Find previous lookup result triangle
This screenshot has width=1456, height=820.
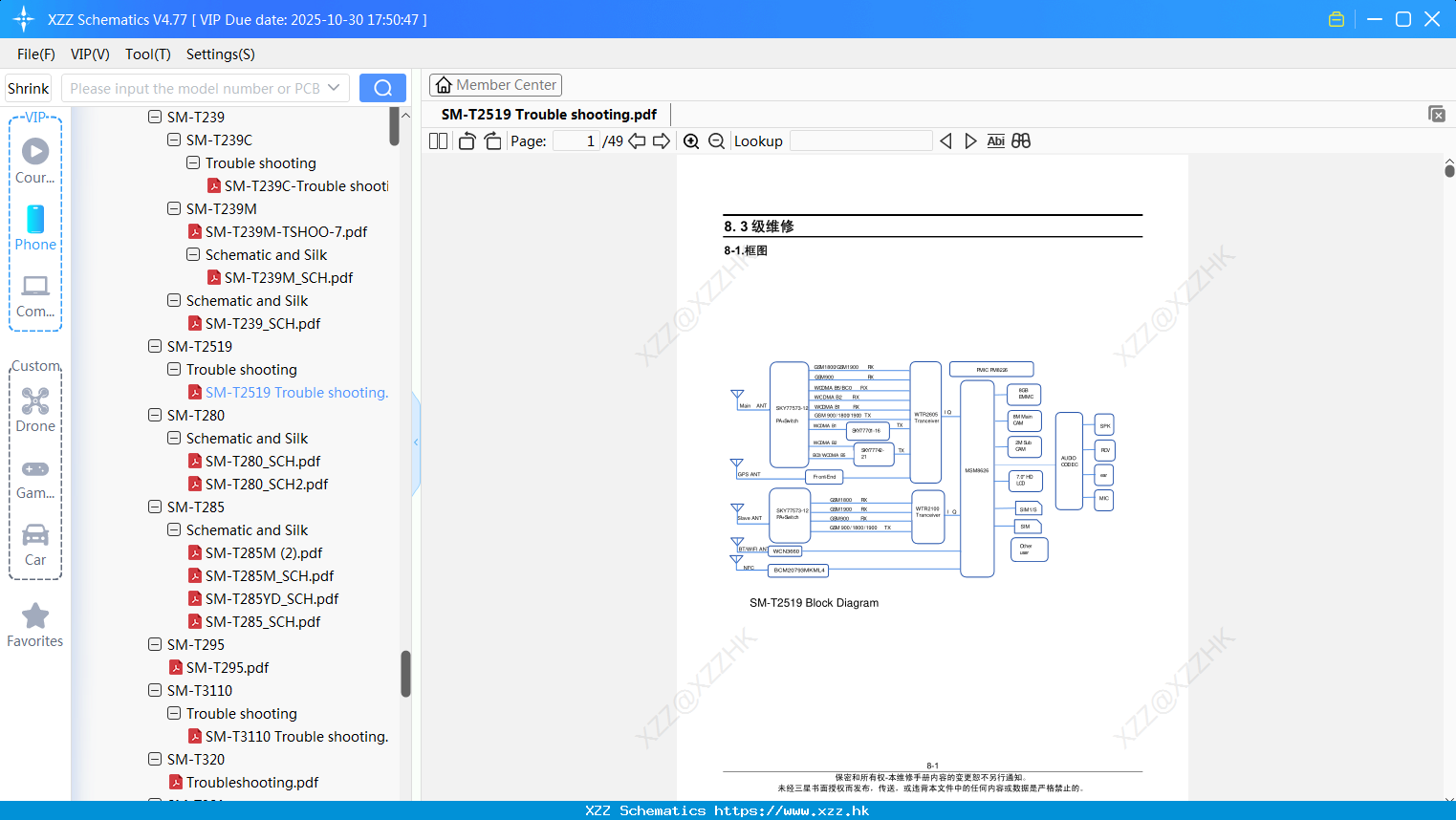pos(945,140)
